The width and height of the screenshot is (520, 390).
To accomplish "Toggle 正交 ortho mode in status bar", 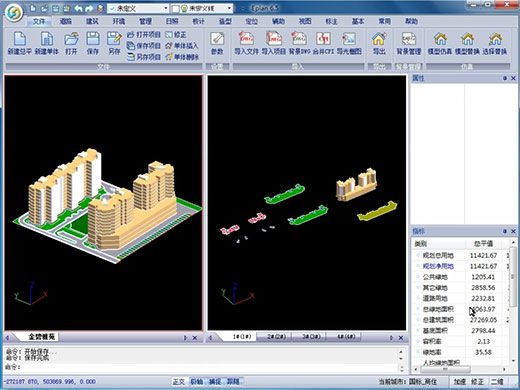I will [179, 381].
